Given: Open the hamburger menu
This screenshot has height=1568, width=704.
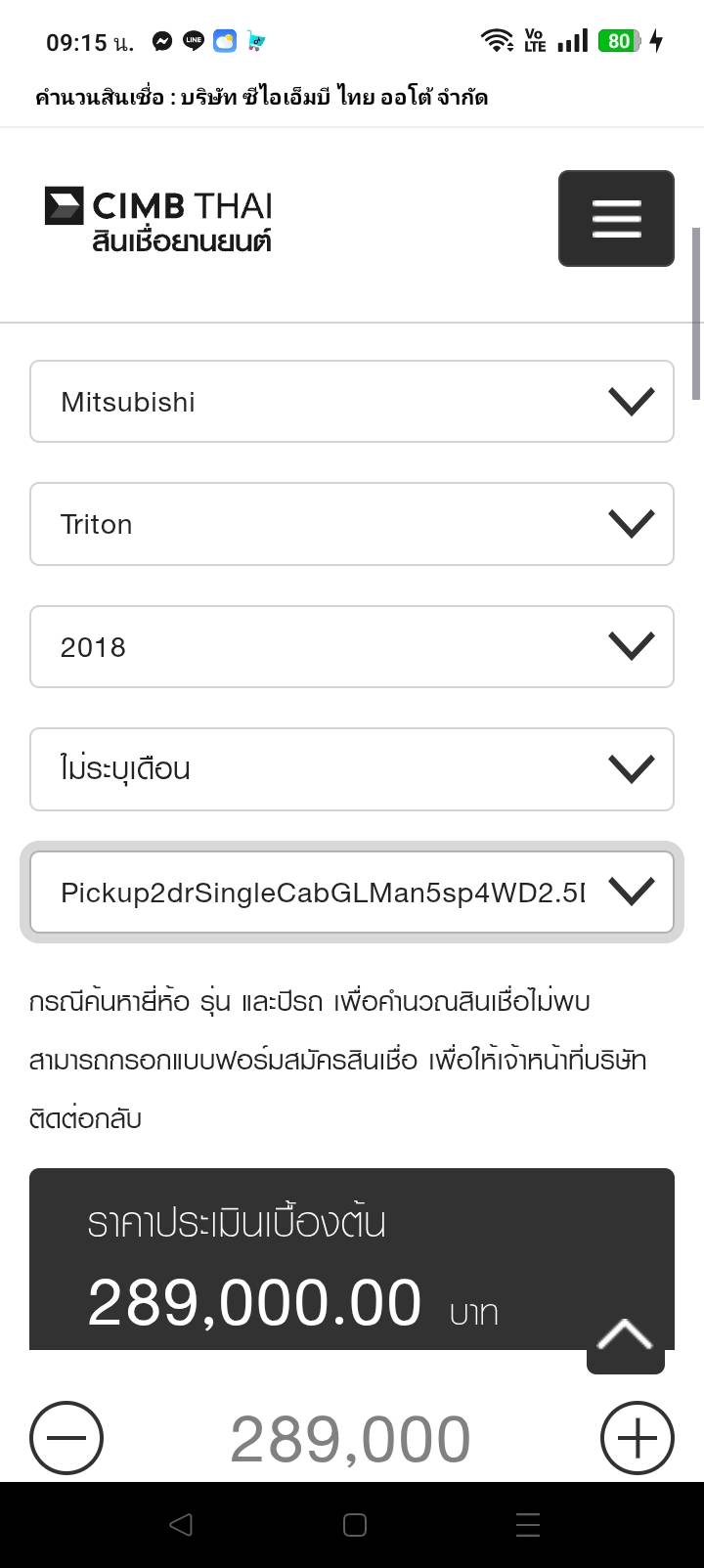Looking at the screenshot, I should pyautogui.click(x=616, y=218).
